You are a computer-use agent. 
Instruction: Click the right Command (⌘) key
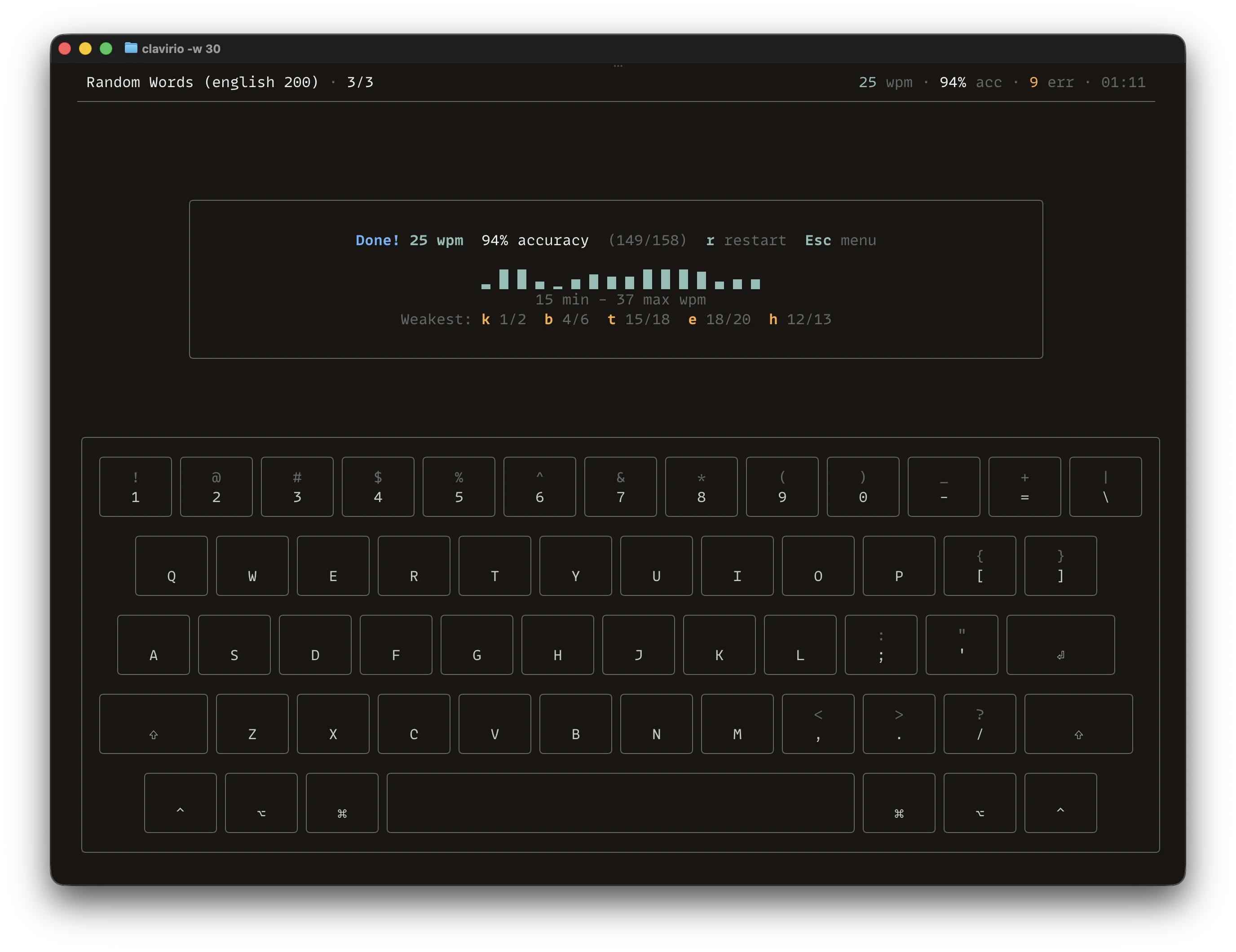pos(899,802)
